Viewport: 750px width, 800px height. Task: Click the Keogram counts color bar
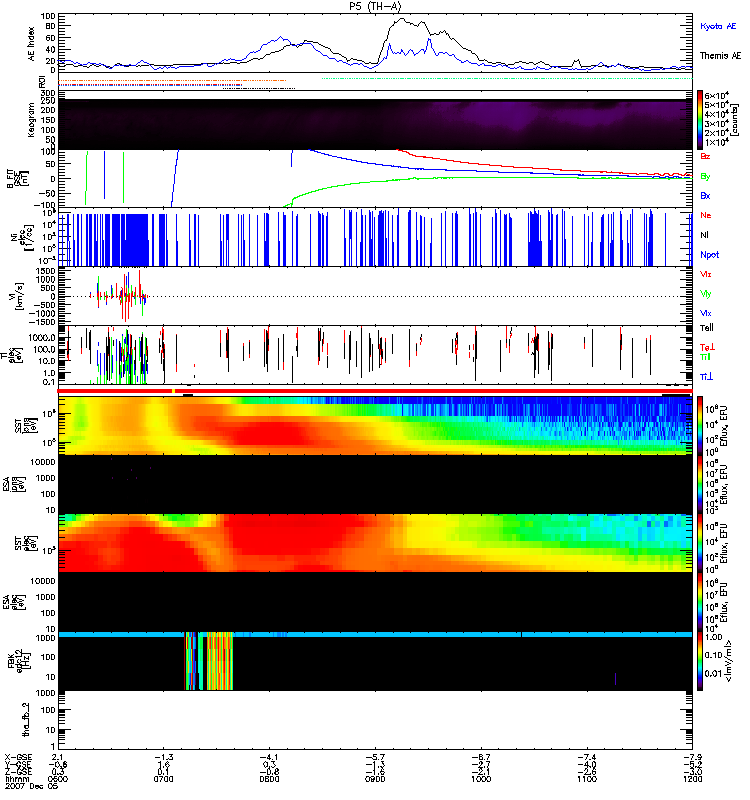[x=700, y=120]
